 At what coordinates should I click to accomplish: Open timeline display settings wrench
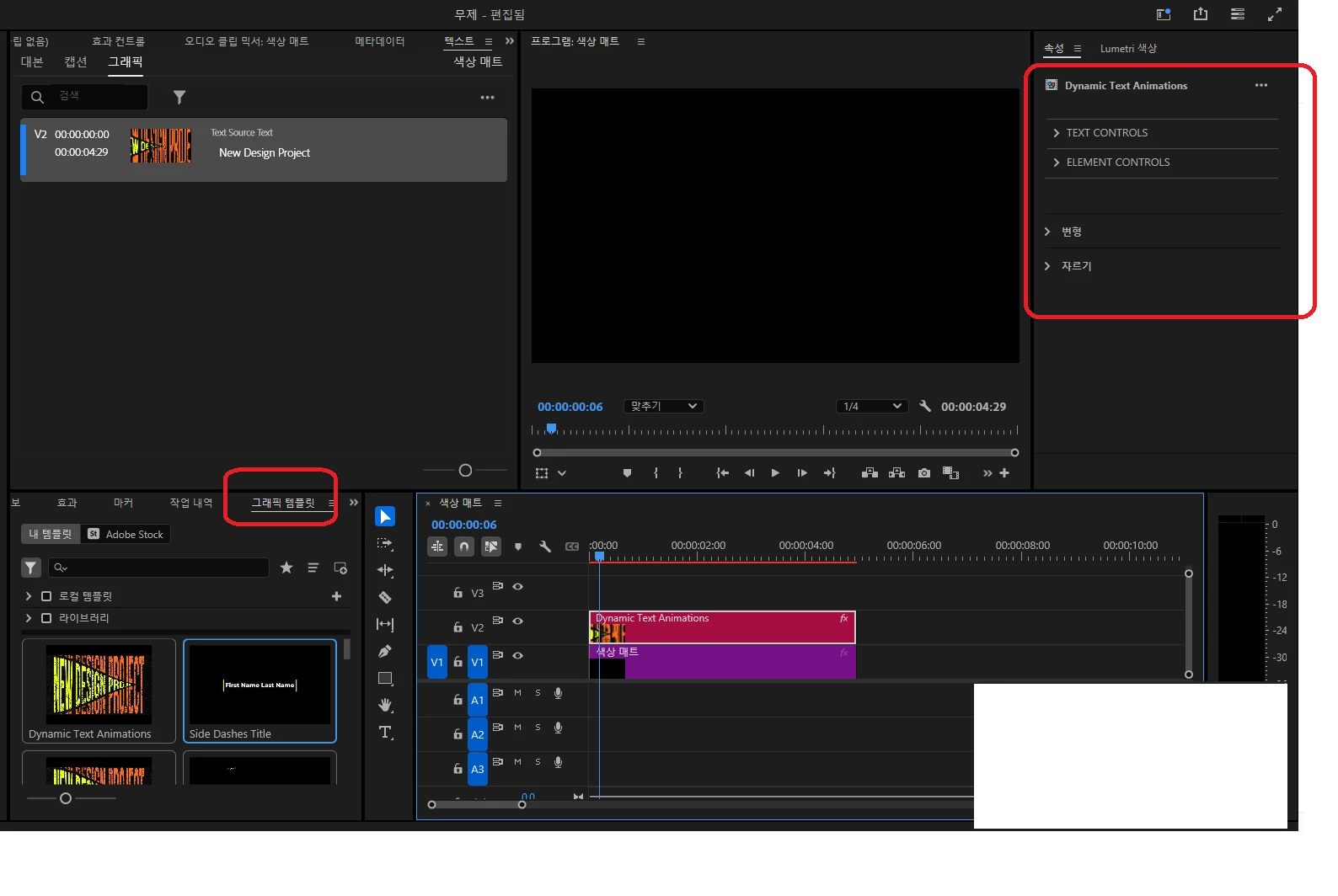(x=545, y=547)
